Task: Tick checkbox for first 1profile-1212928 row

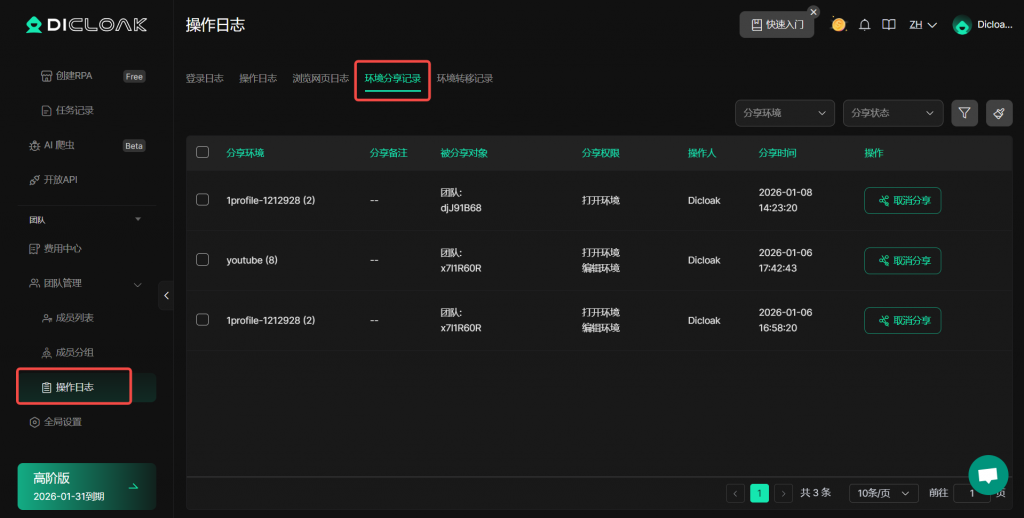Action: 203,200
